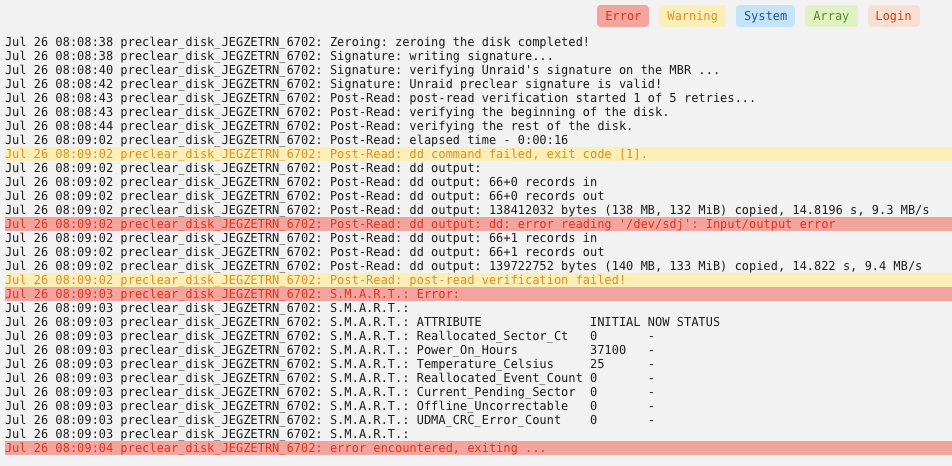
Task: Click the 'error encountered, exiting ...' line
Action: (x=478, y=448)
